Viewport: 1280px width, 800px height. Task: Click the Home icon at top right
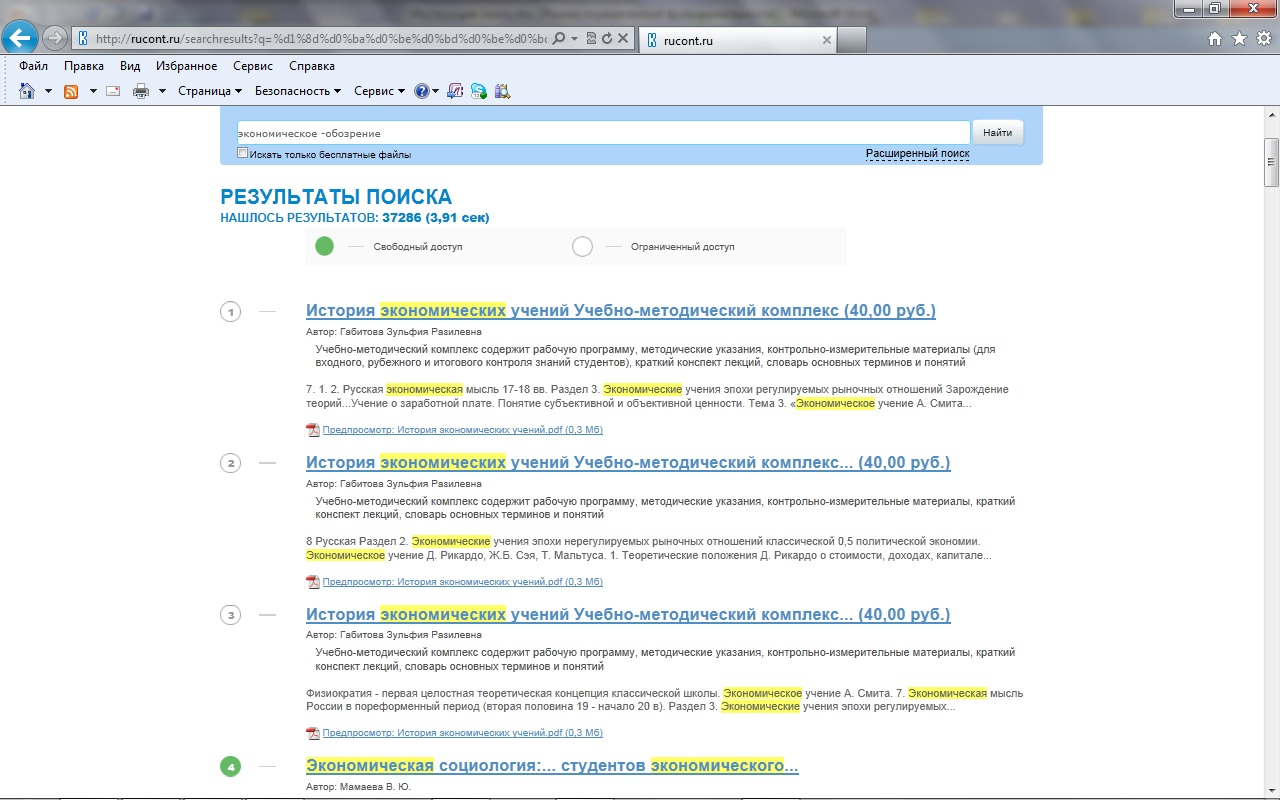coord(1215,39)
